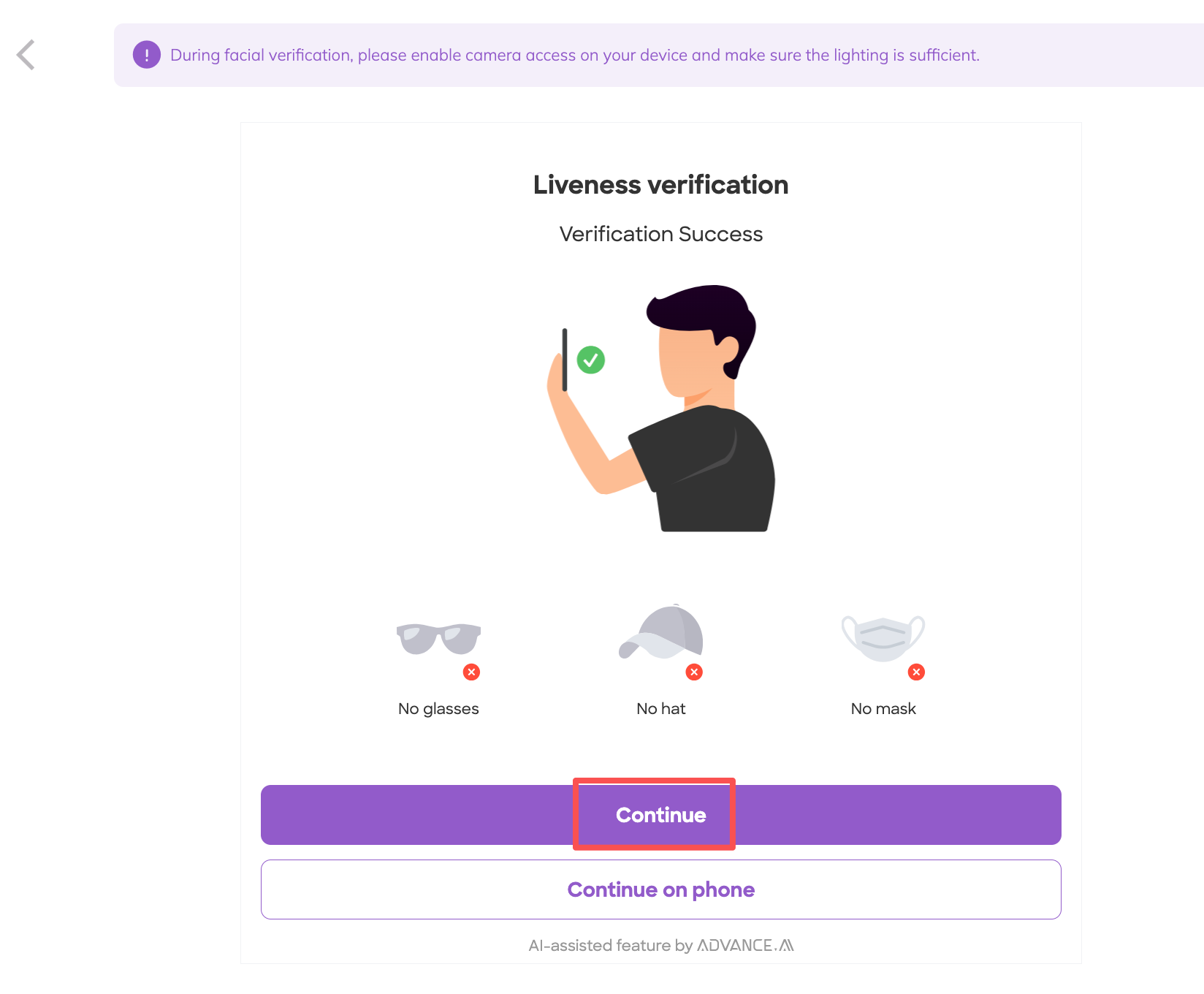Click the red X under the hat
1204x994 pixels.
click(694, 672)
